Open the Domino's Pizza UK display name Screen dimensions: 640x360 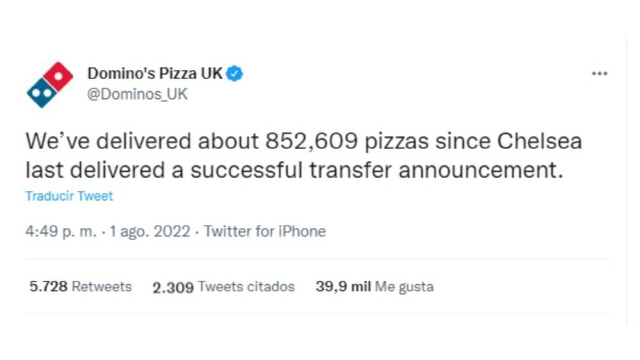coord(155,73)
